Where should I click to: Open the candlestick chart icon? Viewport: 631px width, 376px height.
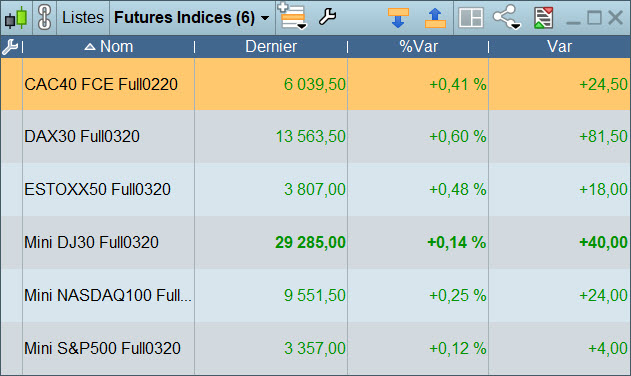[16, 18]
